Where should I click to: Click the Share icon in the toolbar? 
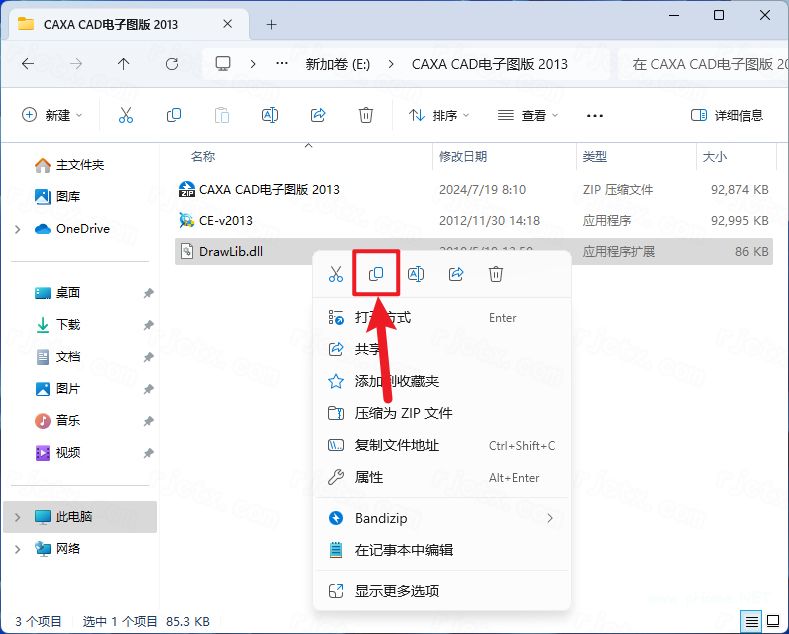[x=318, y=115]
